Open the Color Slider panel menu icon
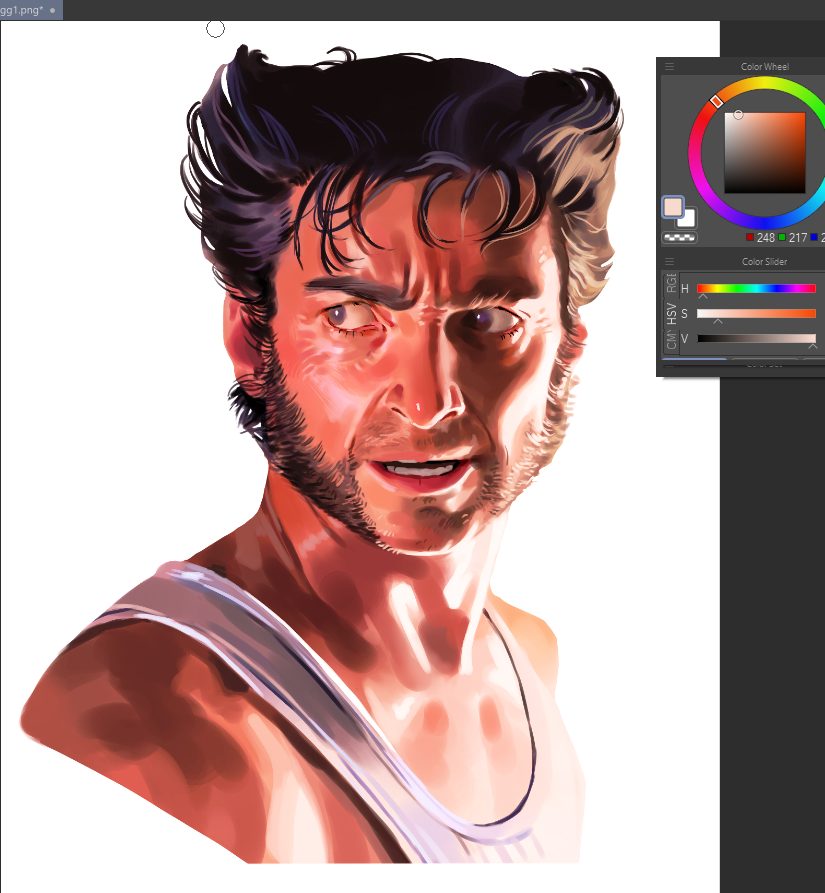825x893 pixels. click(670, 261)
